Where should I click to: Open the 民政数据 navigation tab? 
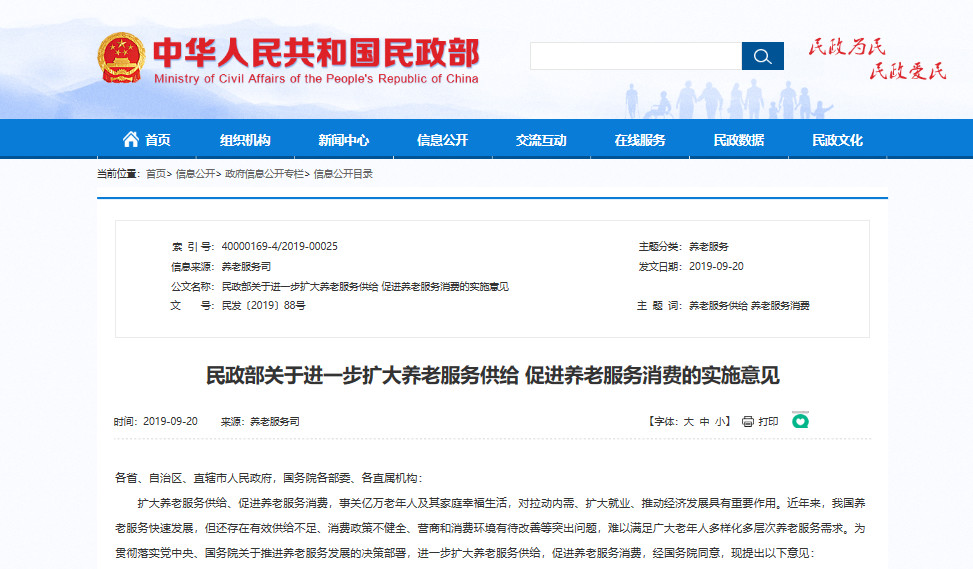(x=738, y=140)
